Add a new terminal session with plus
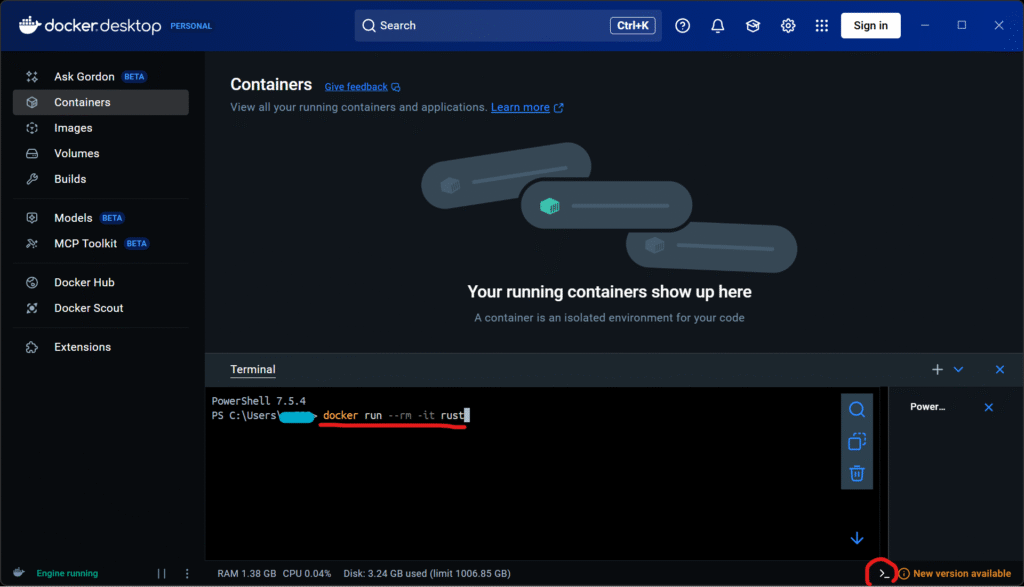Viewport: 1024px width, 587px height. [x=937, y=370]
